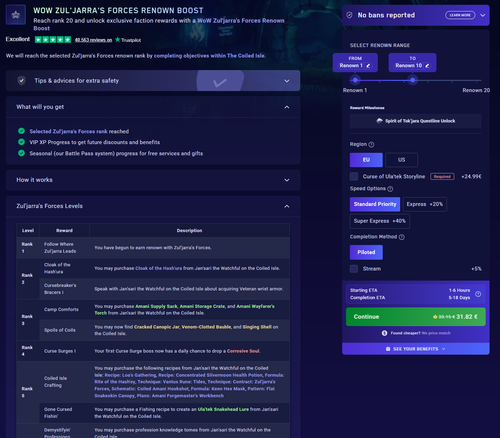Click the Camp Comforts reward cell
The height and width of the screenshot is (438, 500).
(x=64, y=310)
